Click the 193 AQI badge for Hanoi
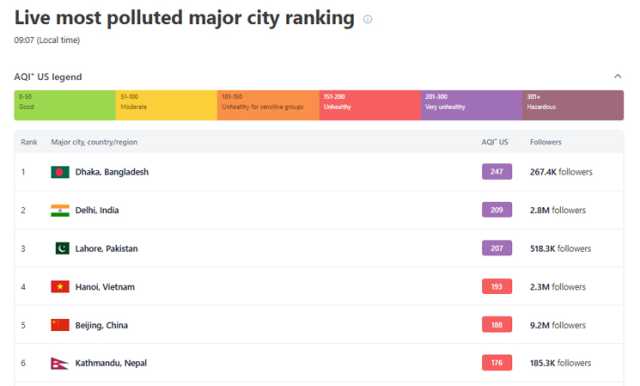 (x=497, y=286)
